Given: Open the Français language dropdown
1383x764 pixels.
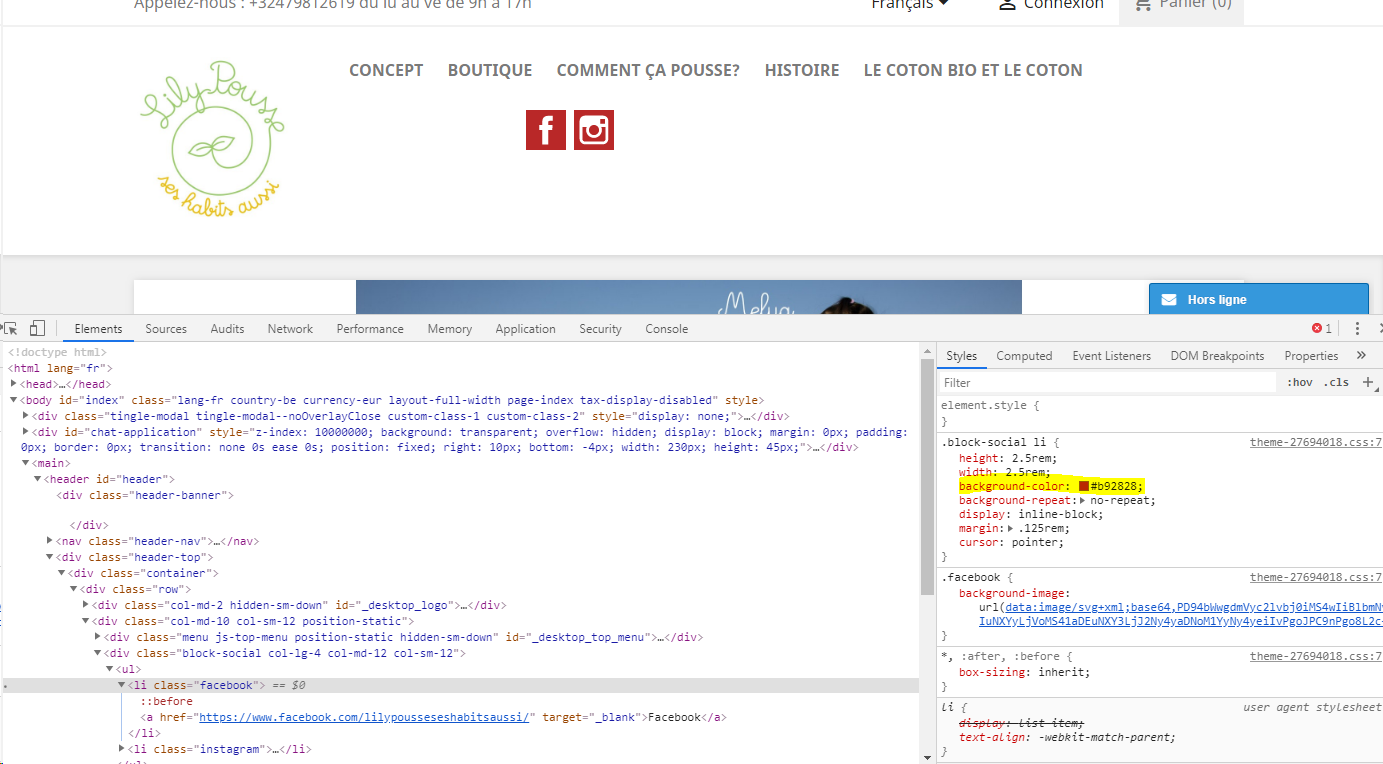Looking at the screenshot, I should tap(909, 5).
